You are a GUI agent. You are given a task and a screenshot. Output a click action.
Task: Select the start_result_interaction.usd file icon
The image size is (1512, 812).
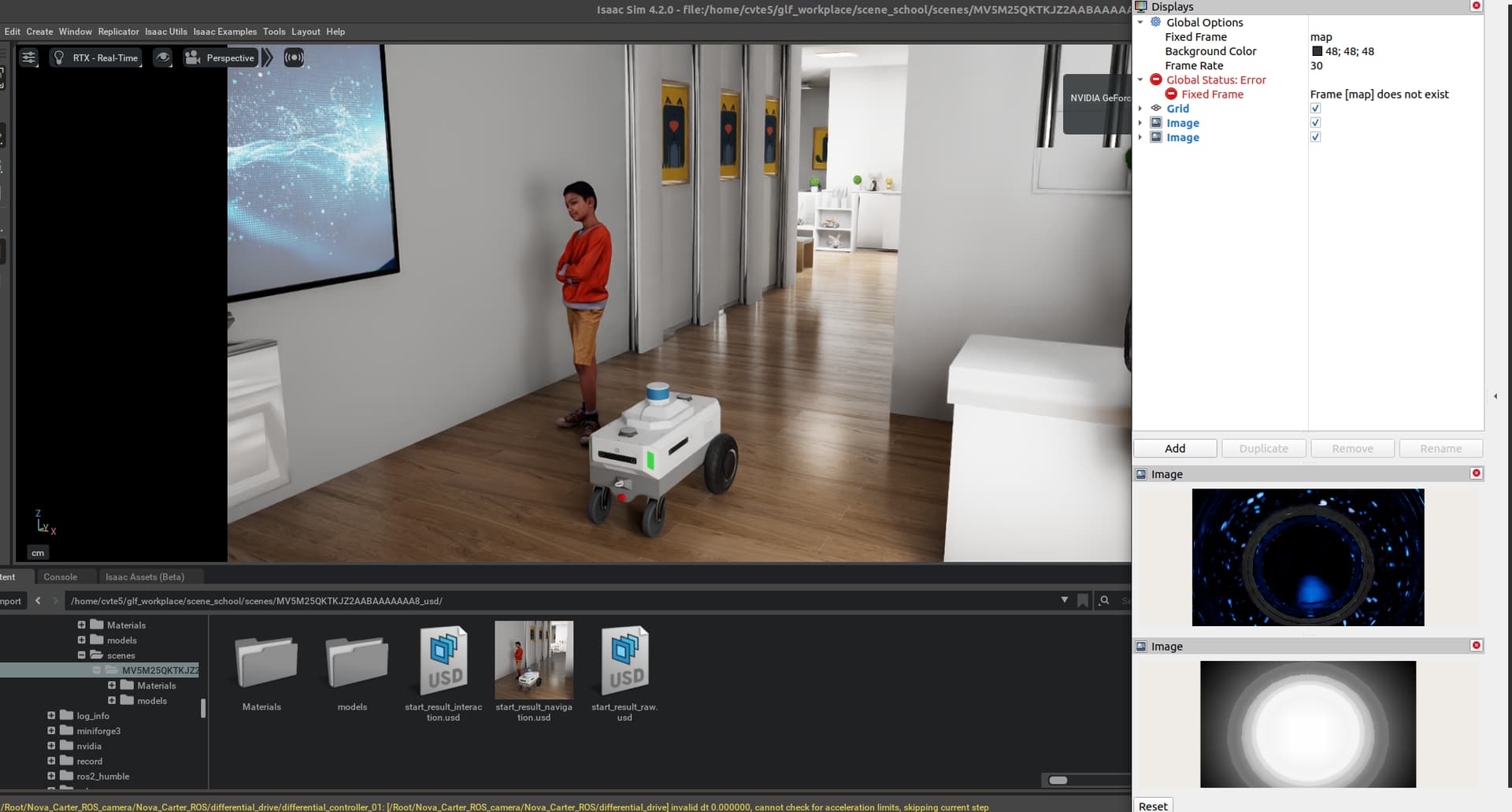(444, 660)
